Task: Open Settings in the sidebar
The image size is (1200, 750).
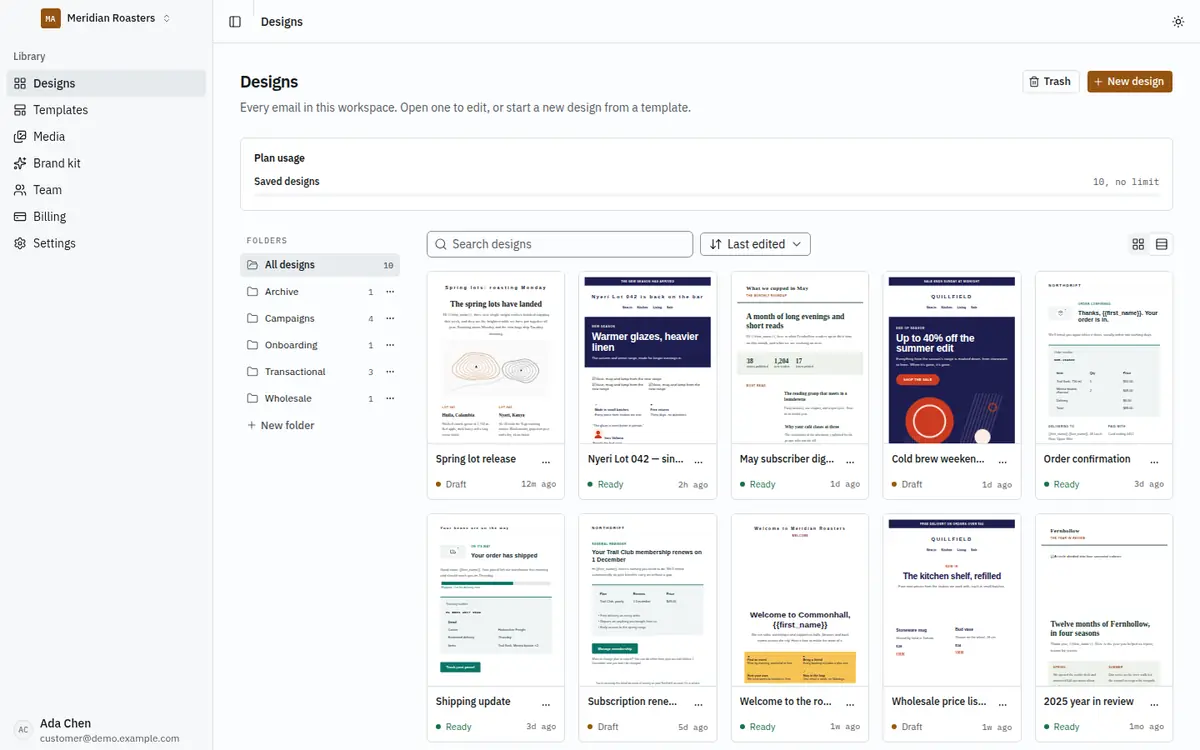Action: pyautogui.click(x=106, y=243)
